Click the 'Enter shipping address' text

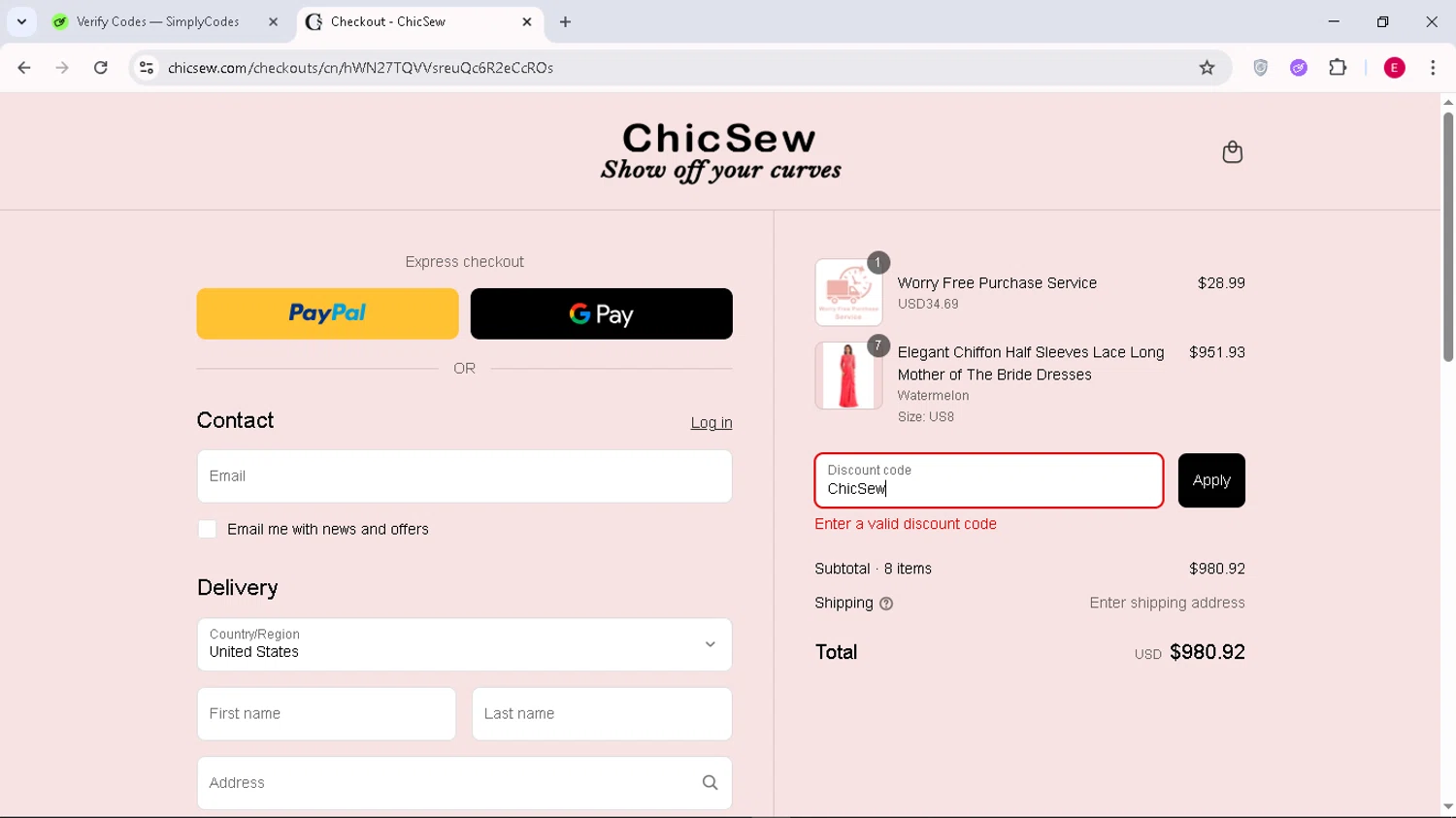coord(1167,603)
